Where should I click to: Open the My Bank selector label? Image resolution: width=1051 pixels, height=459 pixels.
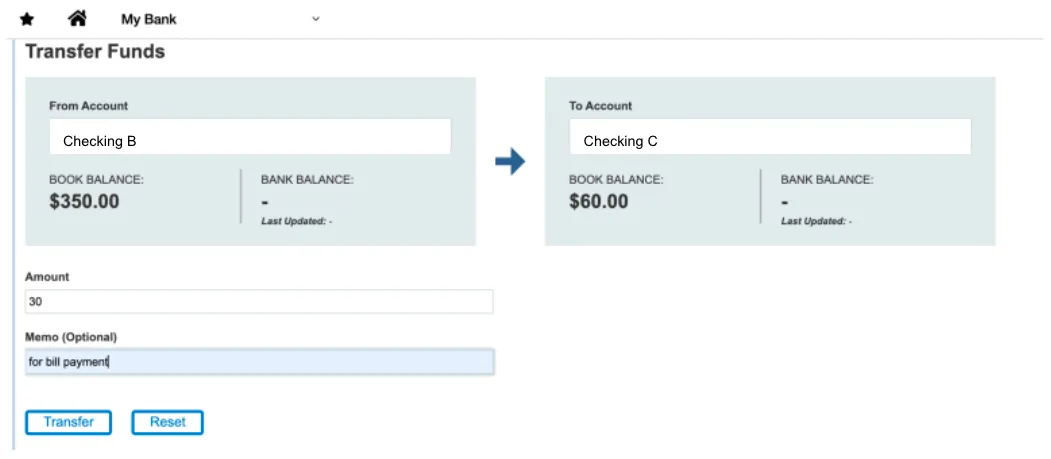click(x=149, y=19)
